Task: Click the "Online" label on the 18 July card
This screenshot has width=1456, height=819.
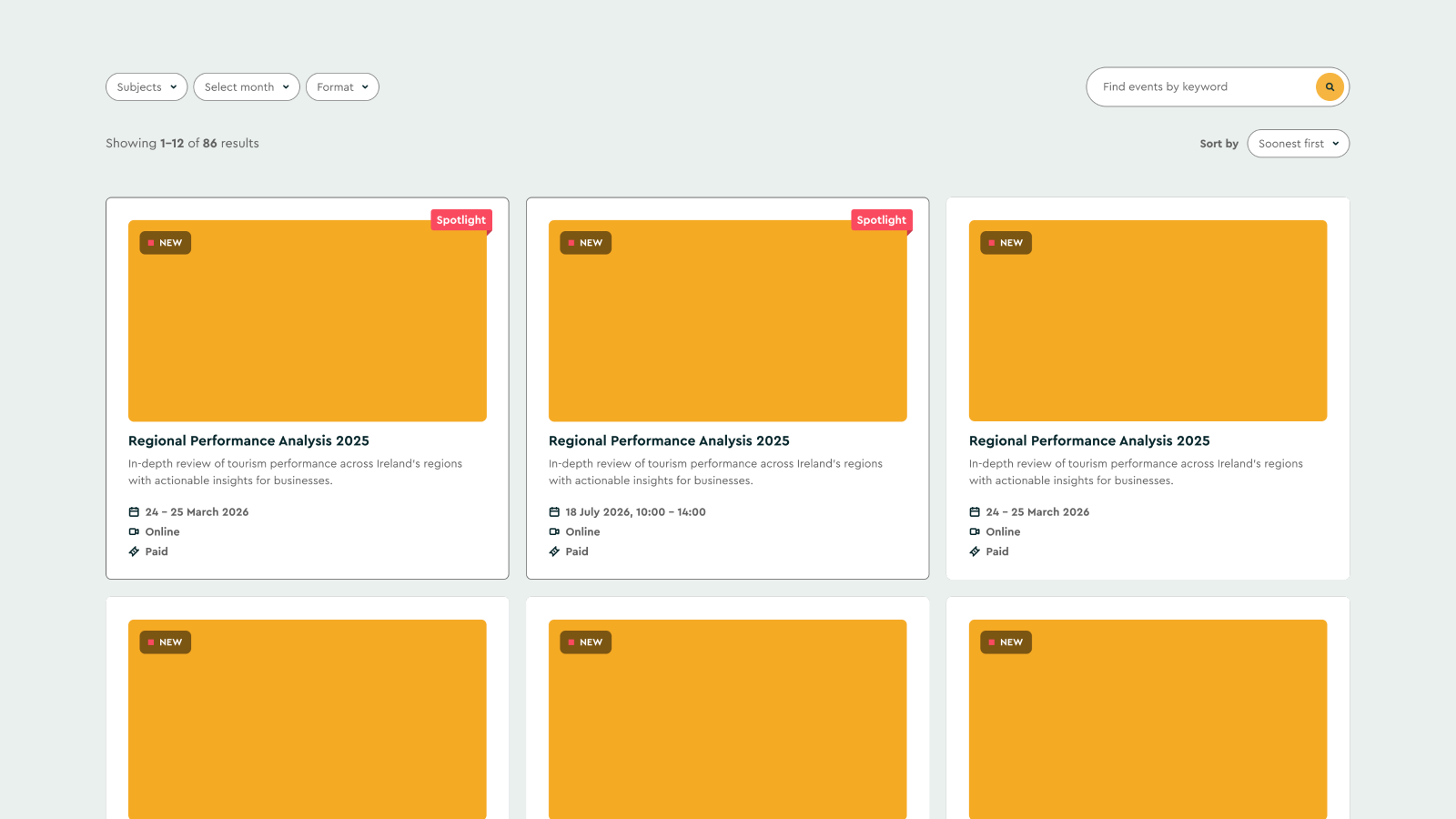Action: pos(582,532)
